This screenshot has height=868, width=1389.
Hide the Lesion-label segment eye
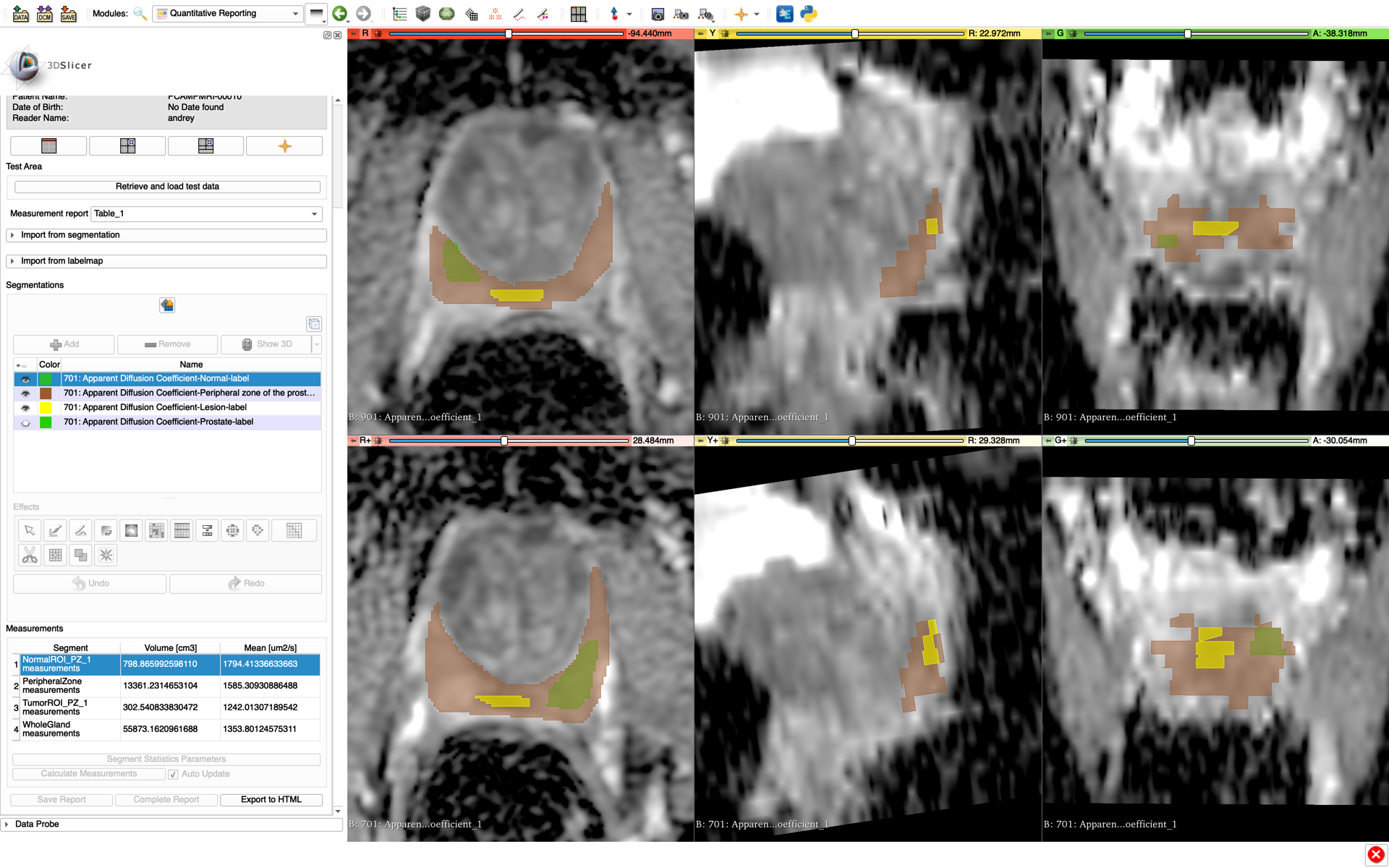pyautogui.click(x=25, y=408)
